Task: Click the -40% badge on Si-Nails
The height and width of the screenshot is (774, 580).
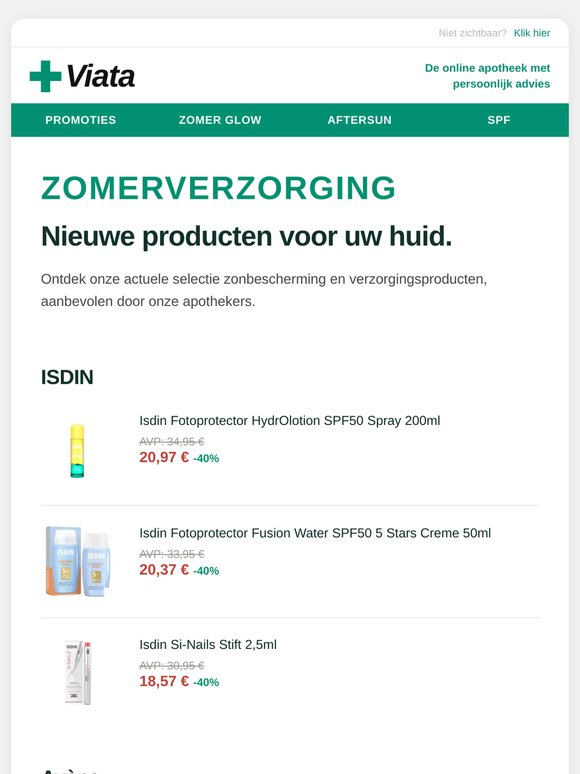Action: pos(206,682)
